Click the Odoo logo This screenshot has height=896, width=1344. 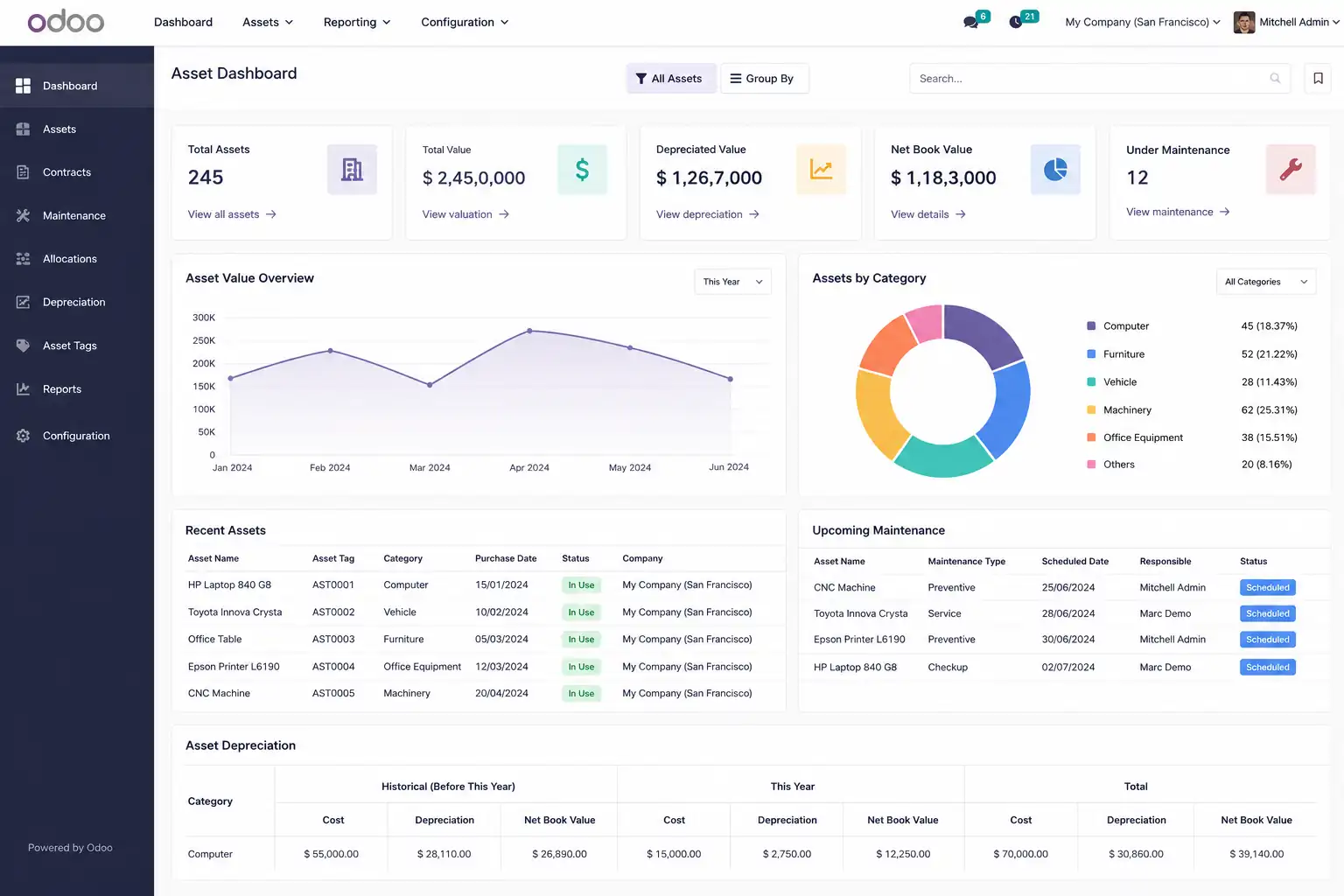[x=66, y=22]
